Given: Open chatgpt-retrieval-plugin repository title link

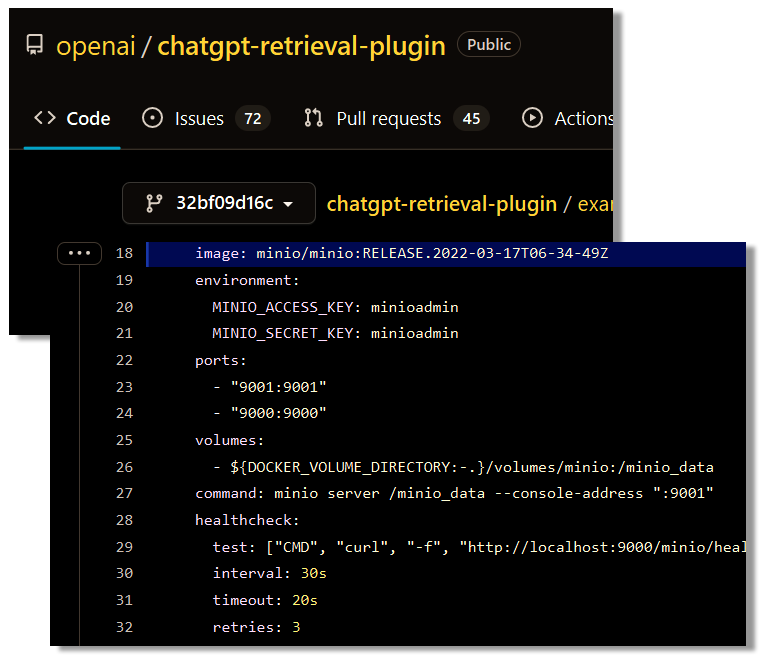Looking at the screenshot, I should tap(301, 47).
